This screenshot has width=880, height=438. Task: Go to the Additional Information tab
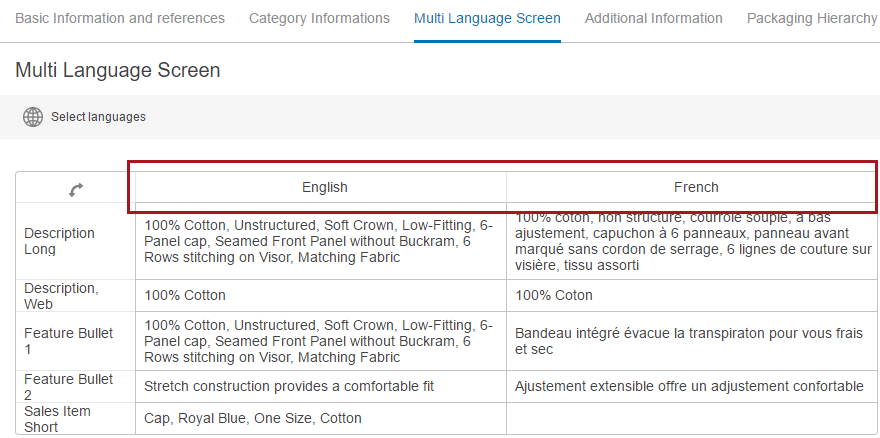click(x=653, y=19)
